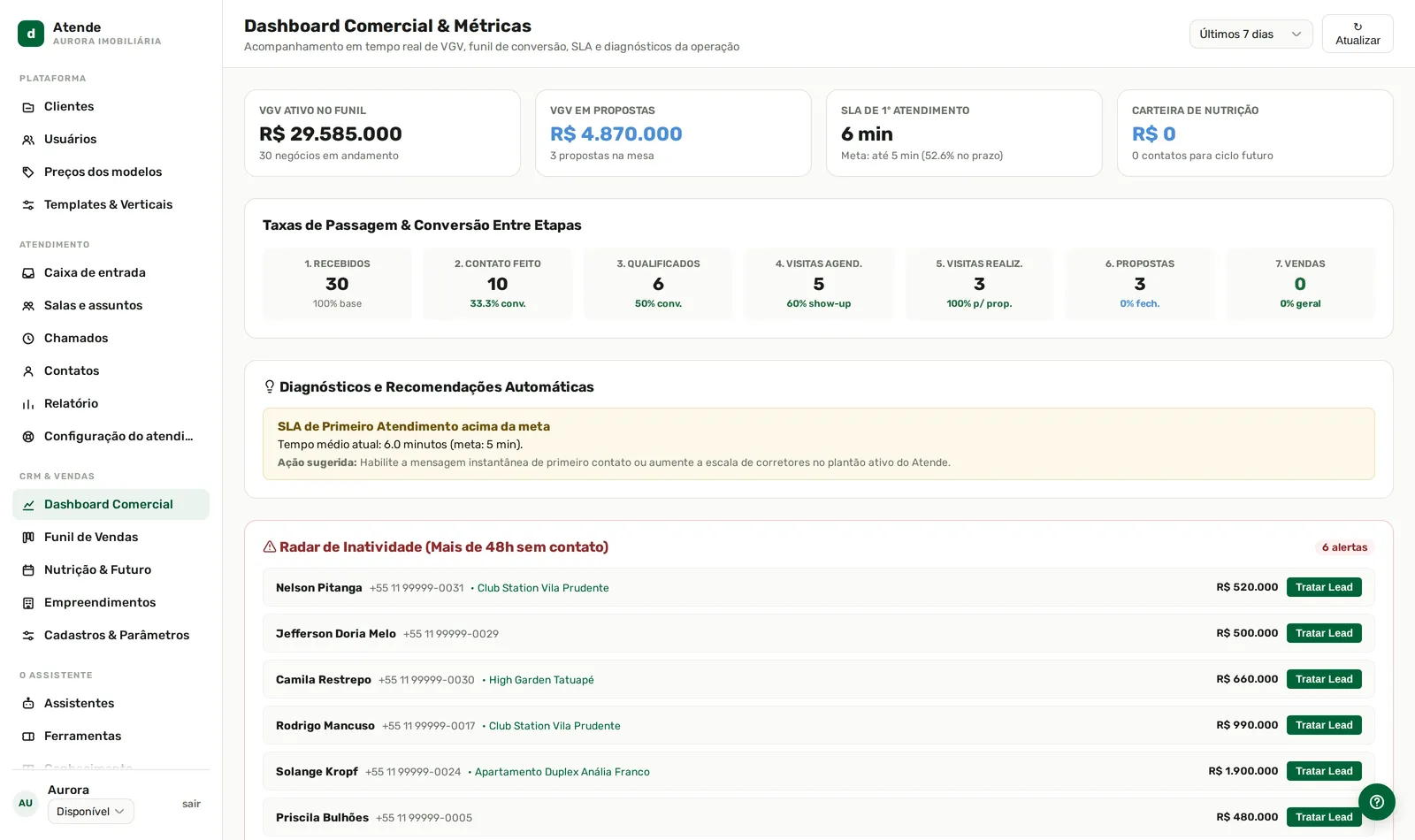
Task: Click the Relatório bar chart icon
Action: [x=28, y=404]
